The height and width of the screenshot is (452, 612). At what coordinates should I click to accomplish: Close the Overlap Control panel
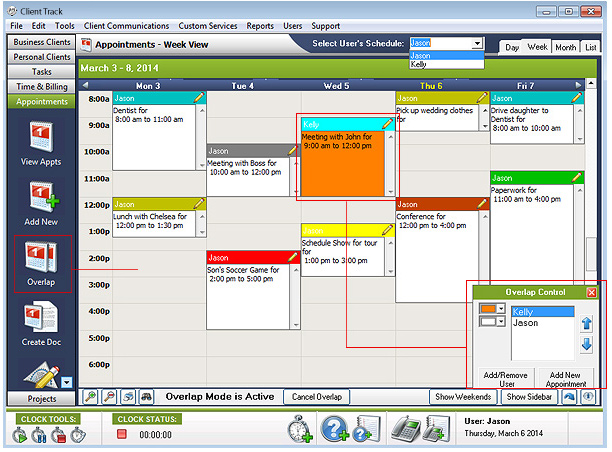[x=592, y=292]
